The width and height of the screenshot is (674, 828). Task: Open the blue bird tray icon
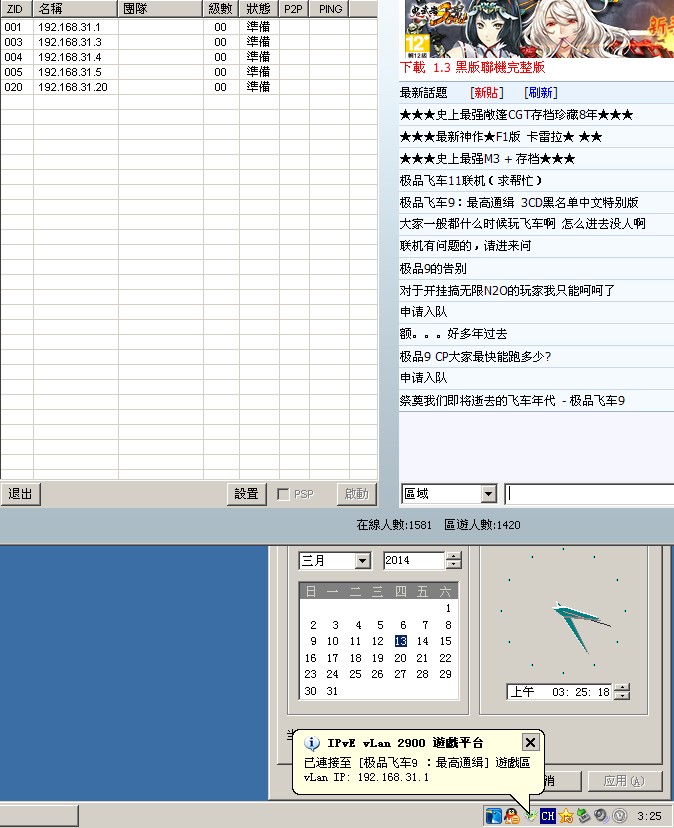tap(495, 816)
